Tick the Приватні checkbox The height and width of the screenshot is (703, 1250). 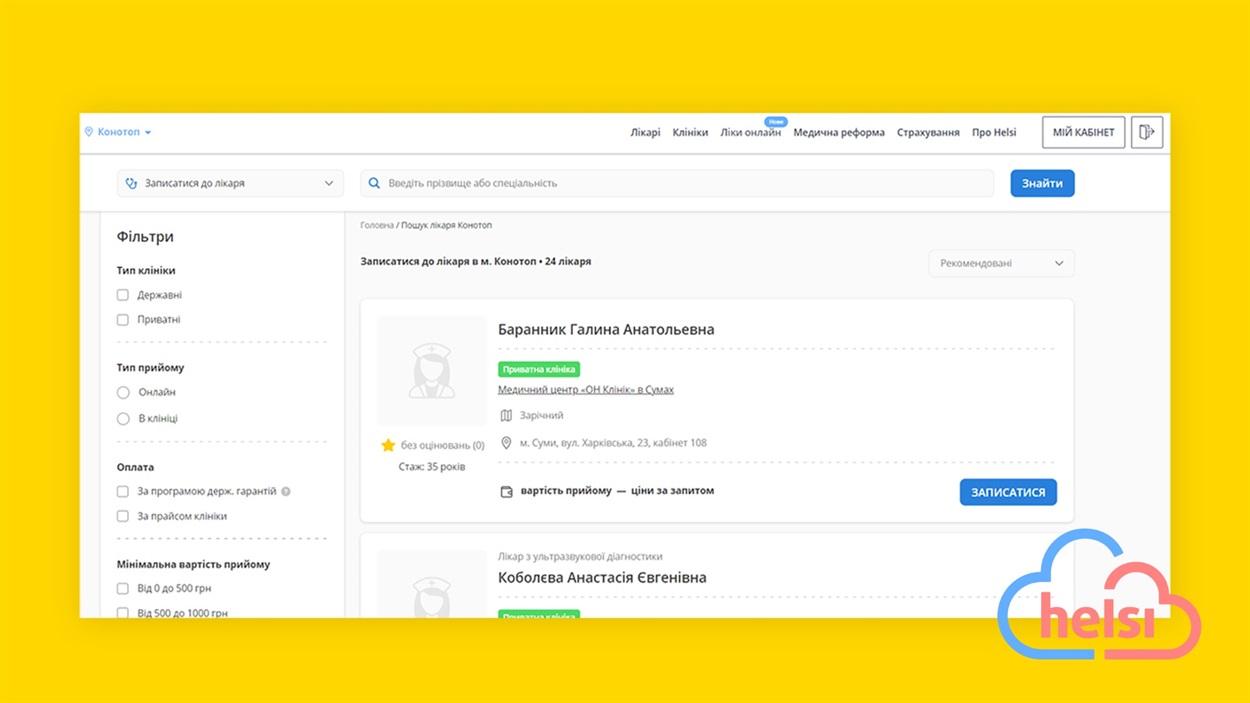click(123, 320)
